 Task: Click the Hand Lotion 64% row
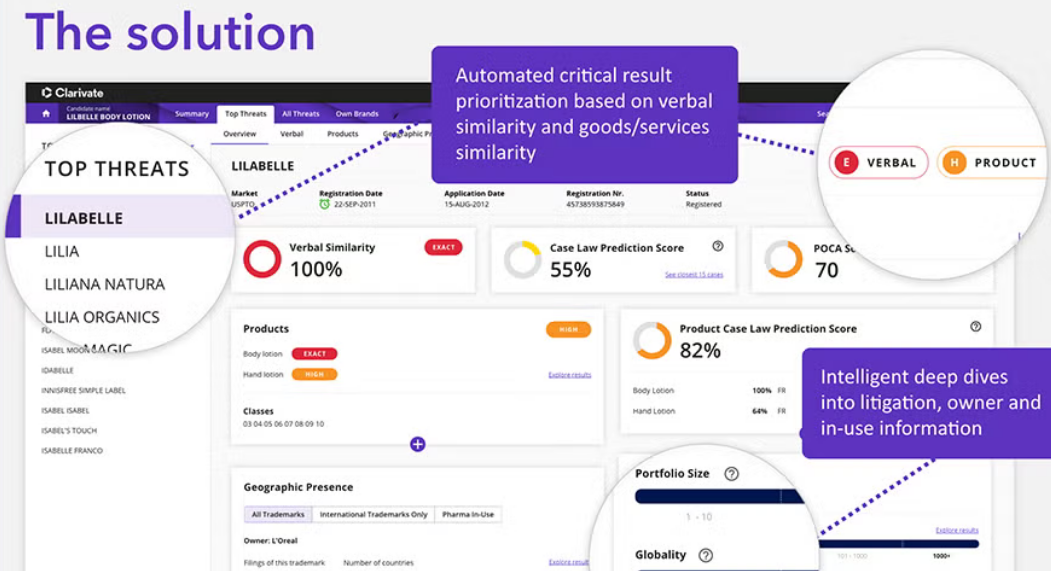[709, 411]
